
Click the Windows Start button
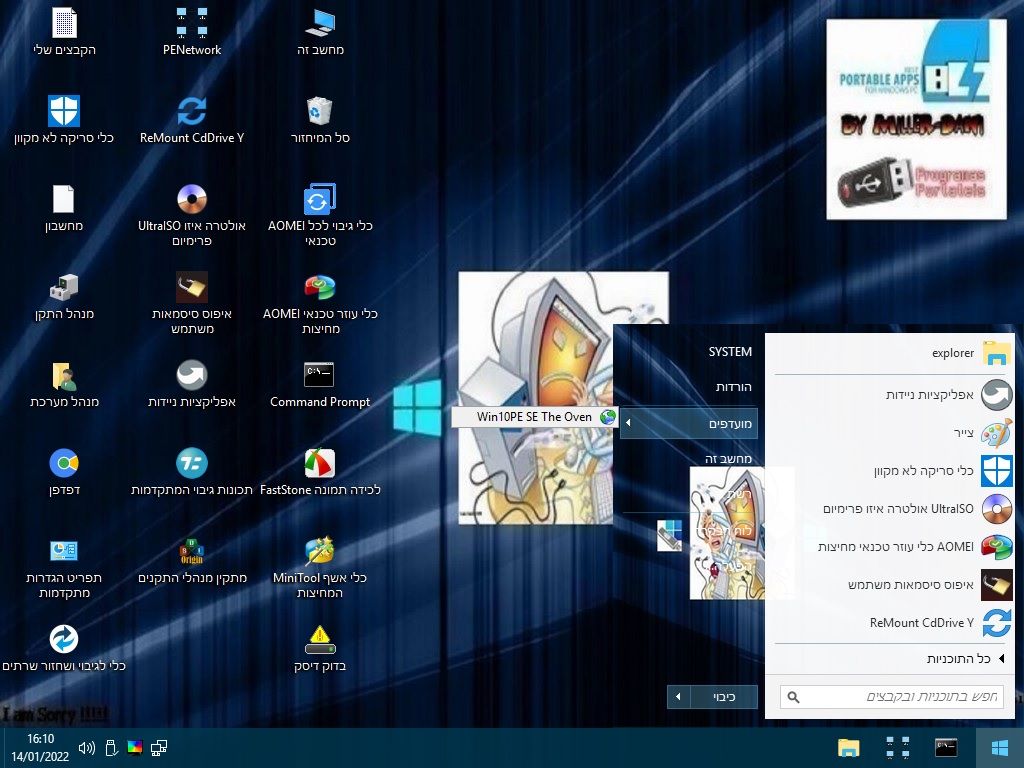pyautogui.click(x=999, y=748)
